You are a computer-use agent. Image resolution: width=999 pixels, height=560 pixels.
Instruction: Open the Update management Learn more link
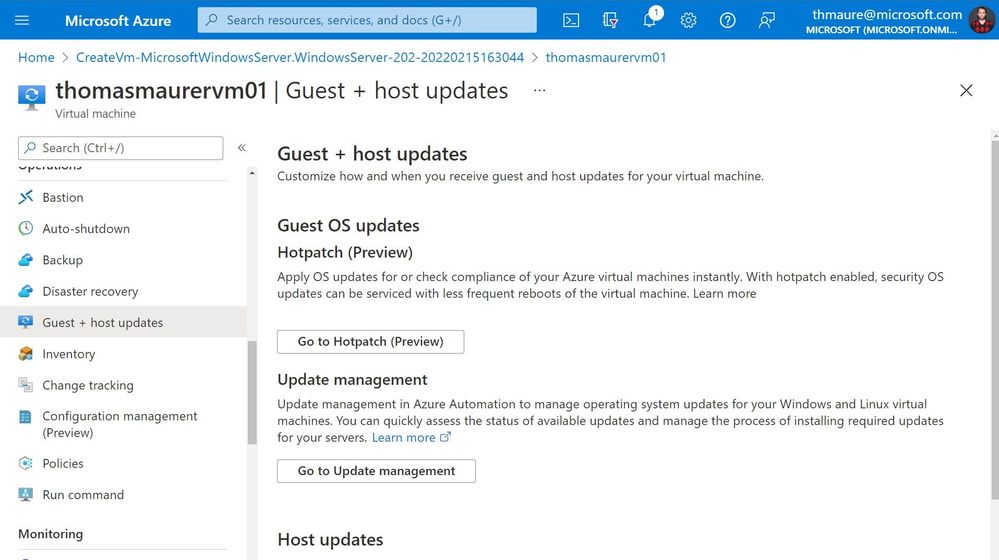(x=411, y=438)
